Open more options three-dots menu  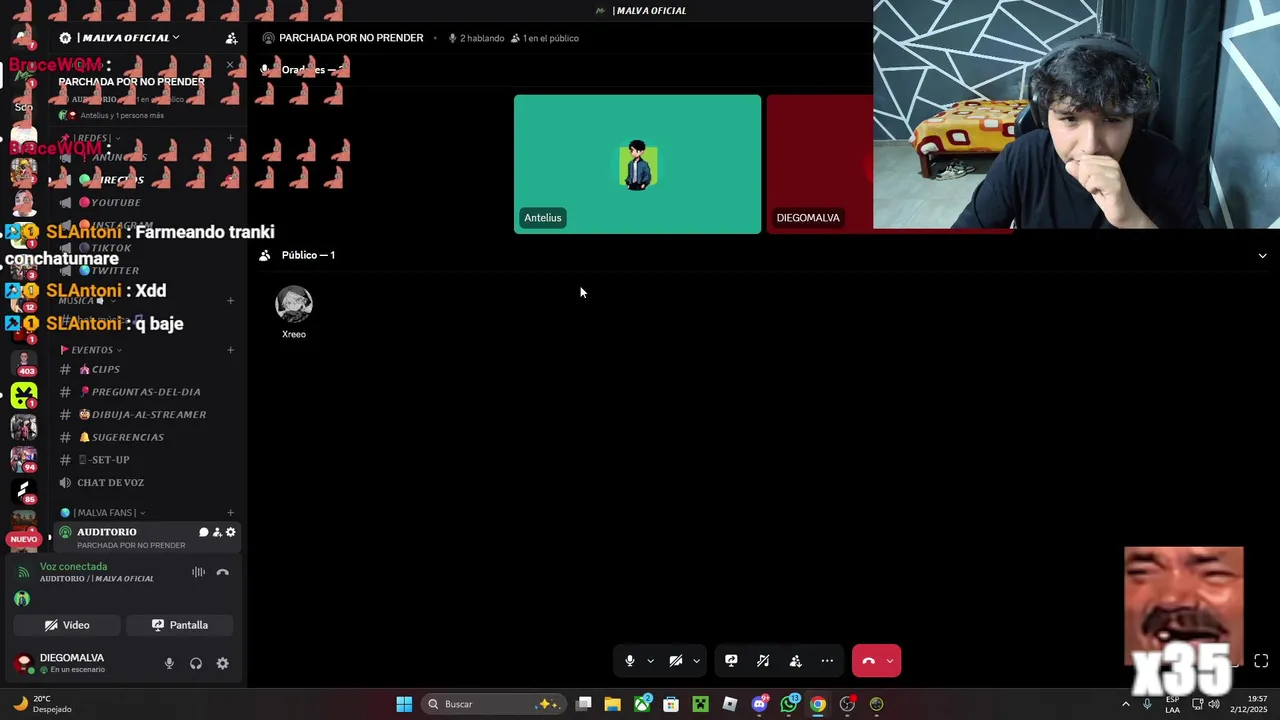point(827,661)
